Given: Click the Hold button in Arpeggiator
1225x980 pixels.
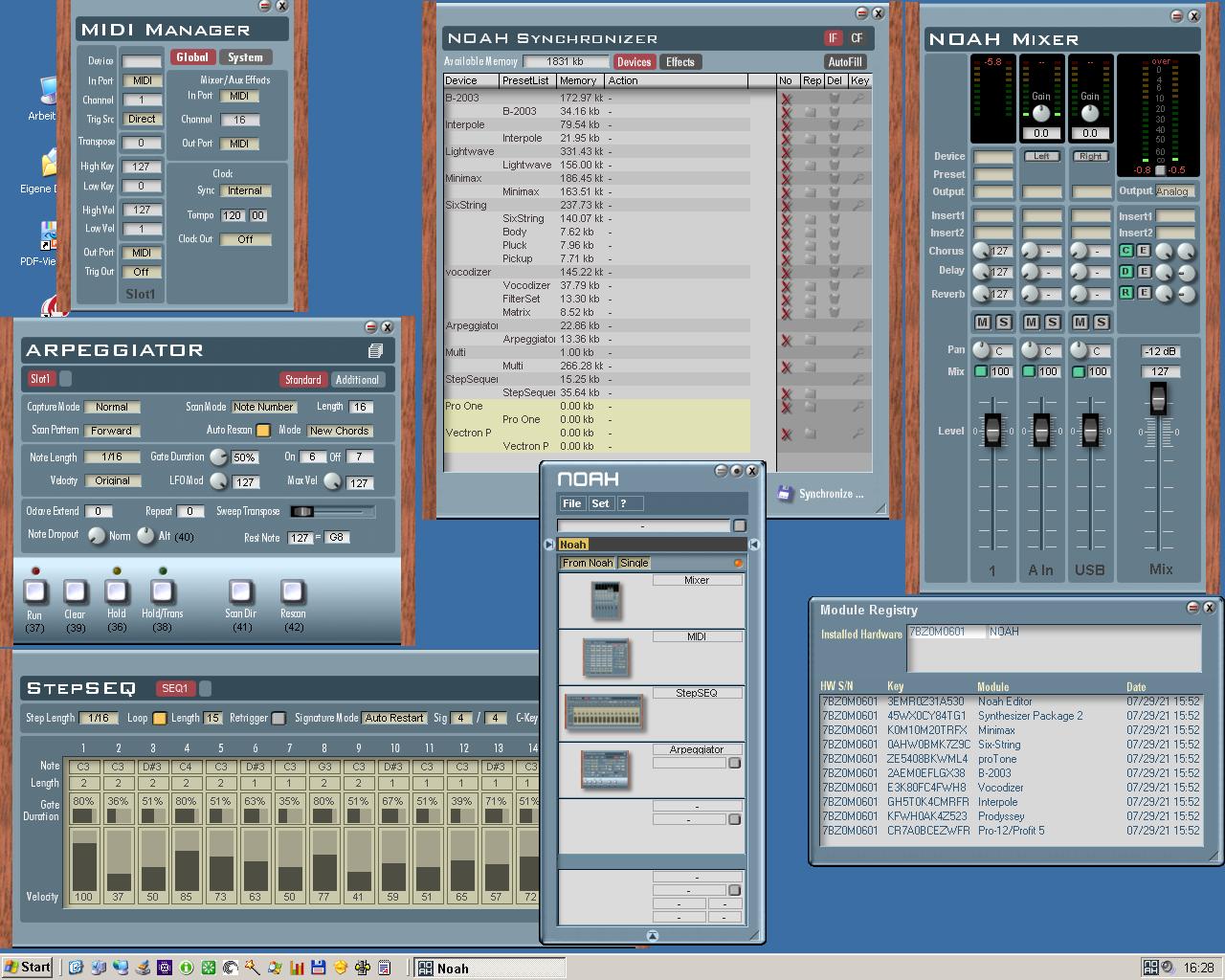Looking at the screenshot, I should click(117, 591).
